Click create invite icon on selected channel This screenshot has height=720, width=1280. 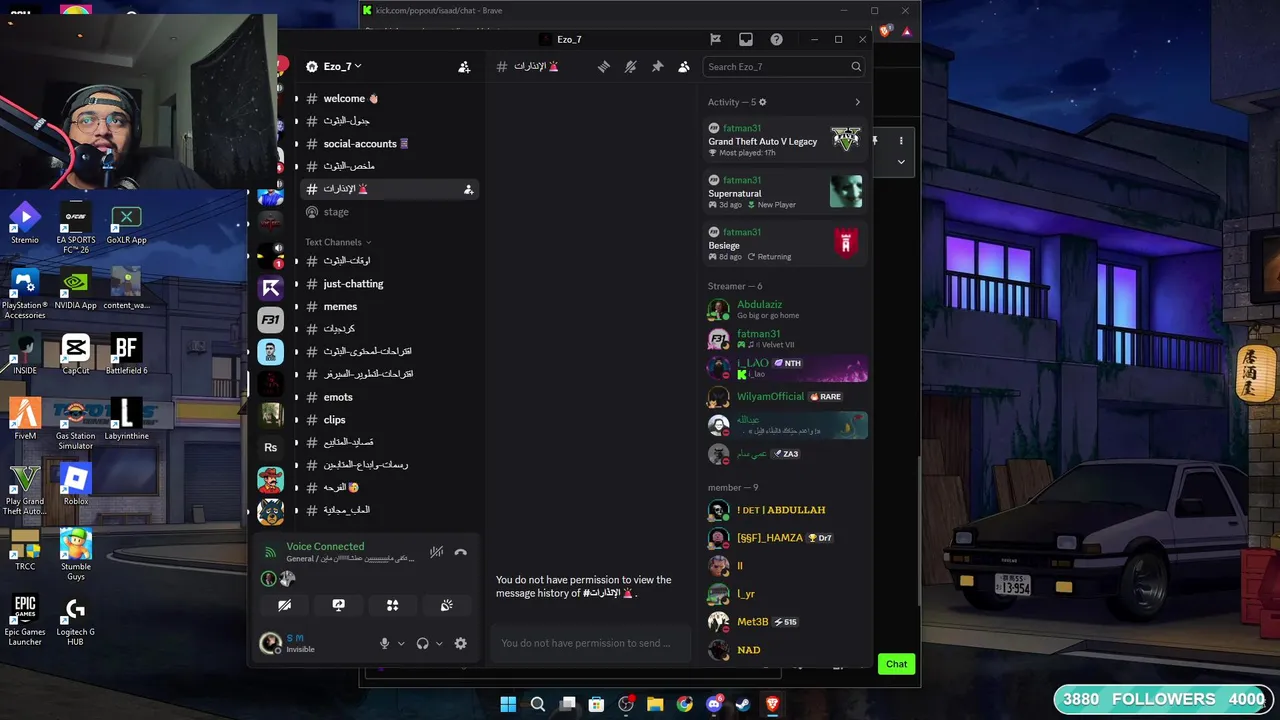click(468, 189)
